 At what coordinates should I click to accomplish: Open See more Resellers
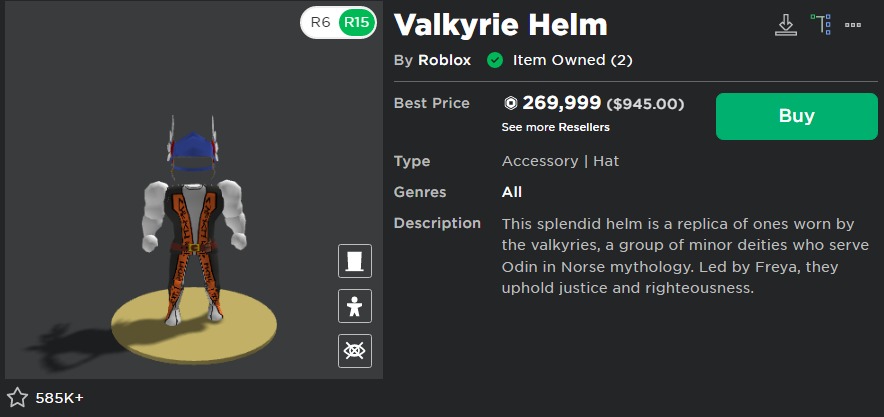click(555, 127)
